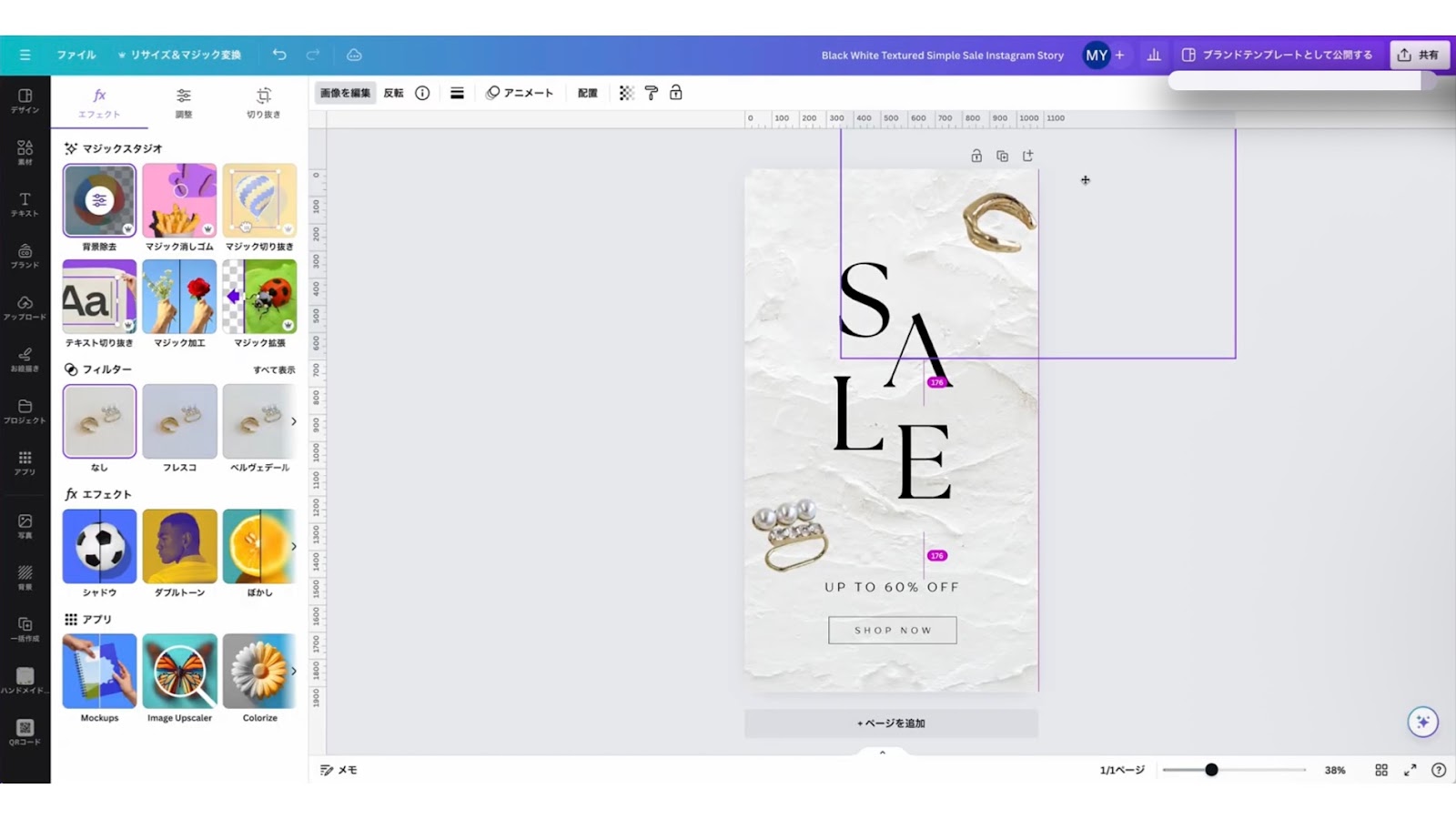Click the add page icon above canvas
This screenshot has height=819, width=1456.
[1027, 156]
